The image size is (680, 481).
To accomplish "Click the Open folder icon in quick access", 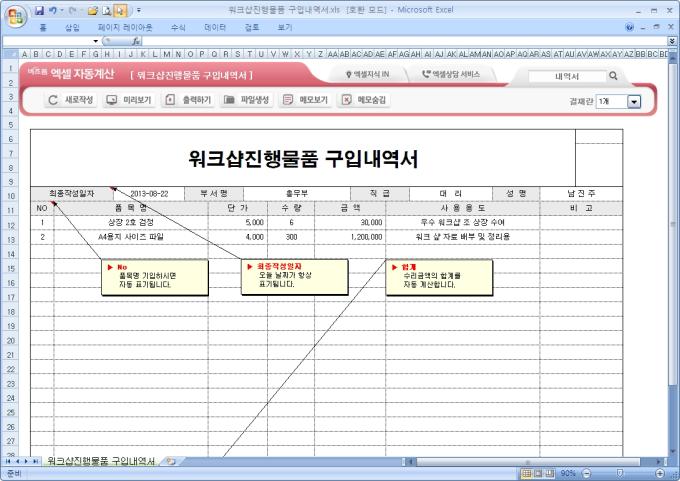I will pos(92,11).
